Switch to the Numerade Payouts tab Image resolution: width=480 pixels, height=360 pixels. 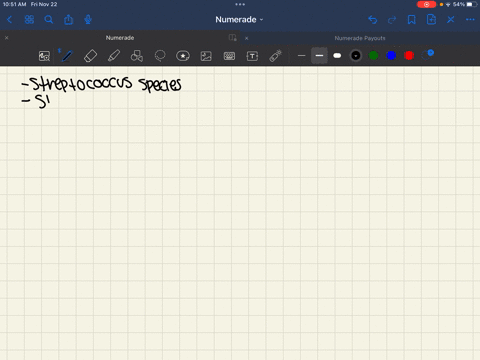click(360, 38)
